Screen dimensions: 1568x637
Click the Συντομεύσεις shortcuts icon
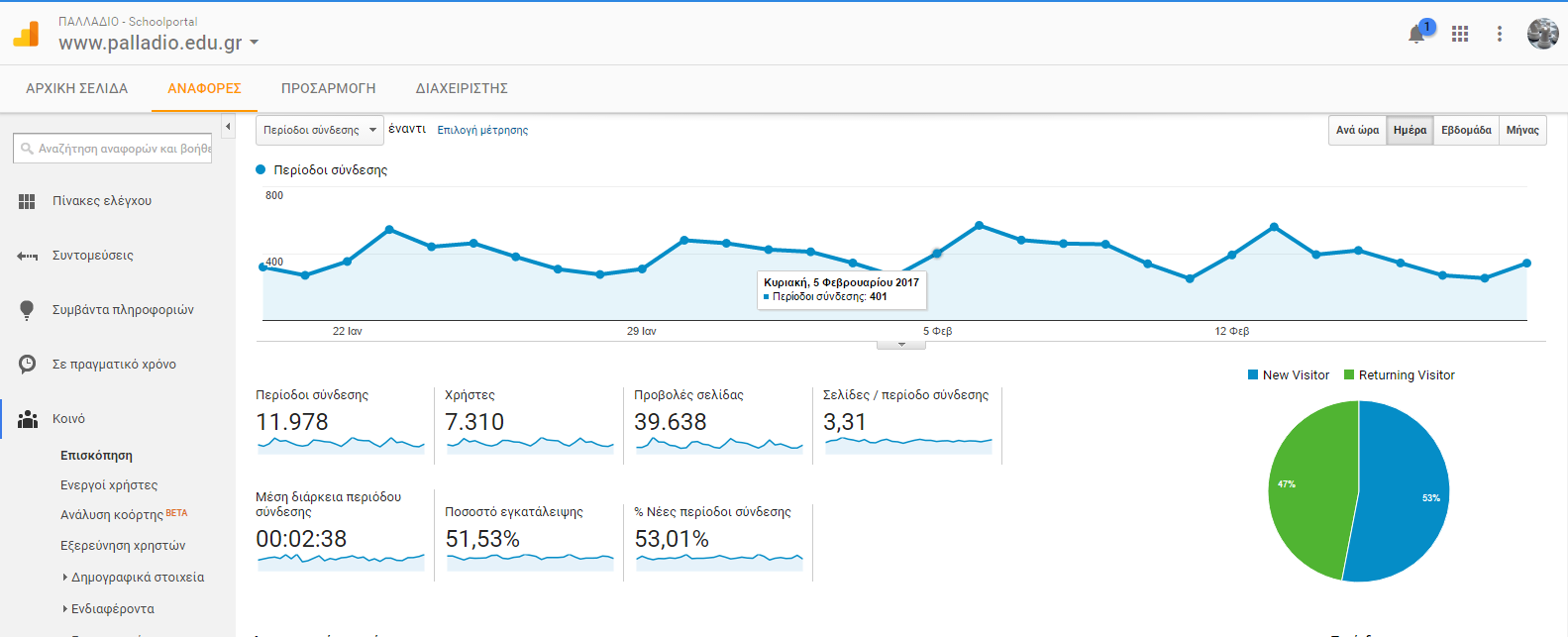point(27,256)
